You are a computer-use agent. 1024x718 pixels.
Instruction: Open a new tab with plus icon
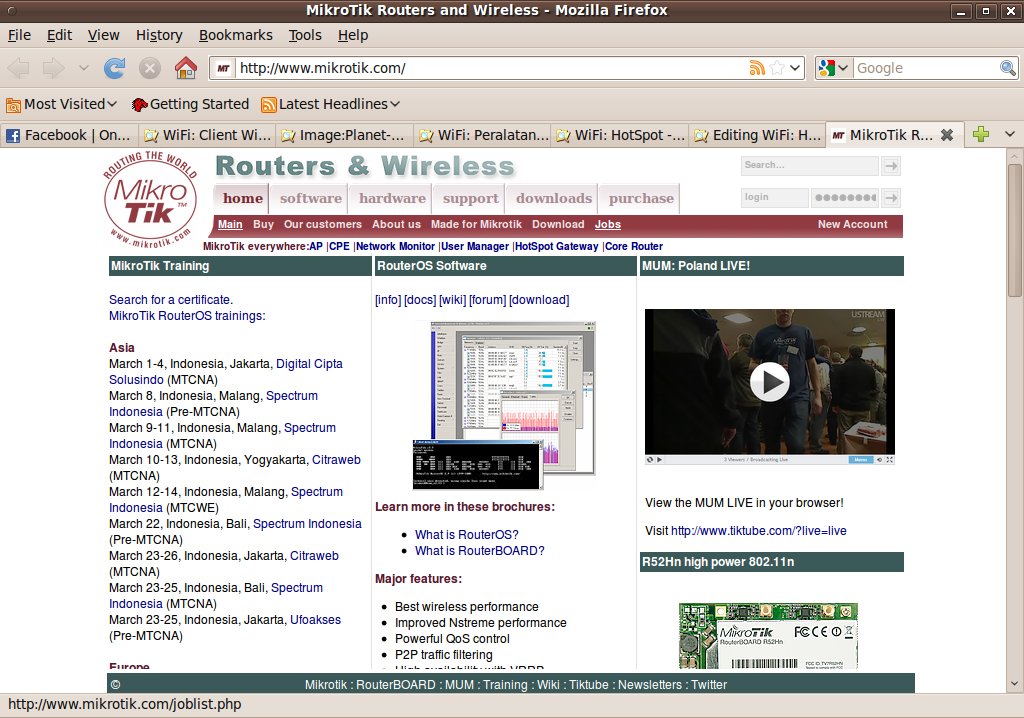[x=981, y=135]
